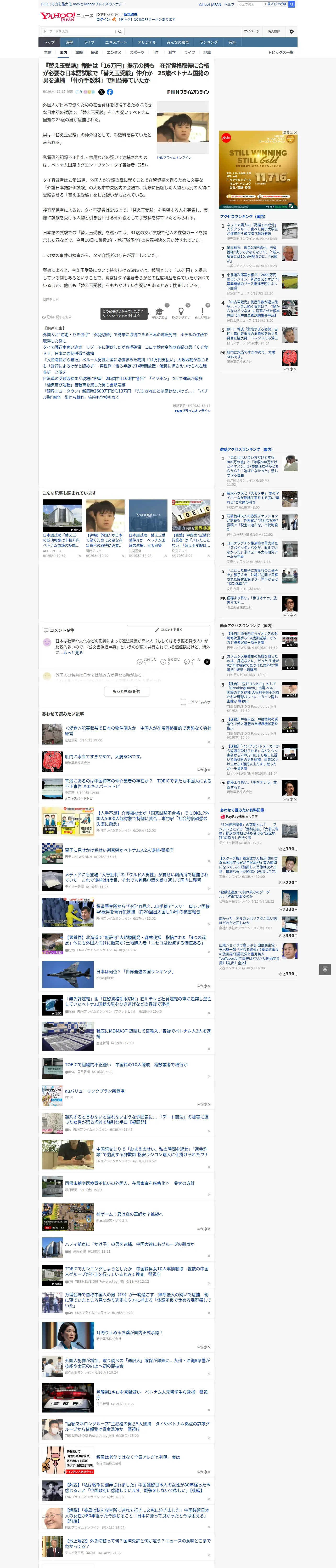React with わかりやすい lightbulb icon
This screenshot has width=336, height=1568.
point(181,311)
